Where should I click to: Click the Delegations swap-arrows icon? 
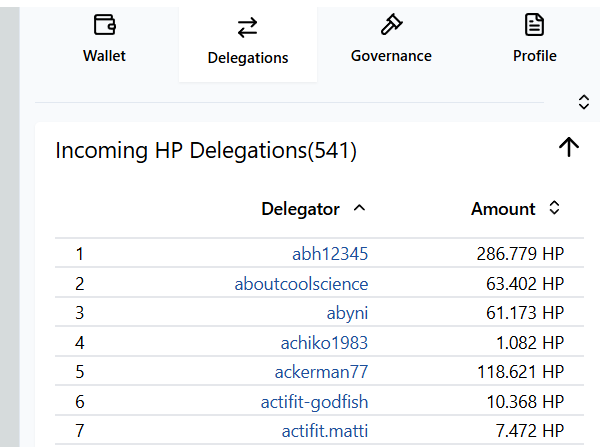(x=247, y=27)
